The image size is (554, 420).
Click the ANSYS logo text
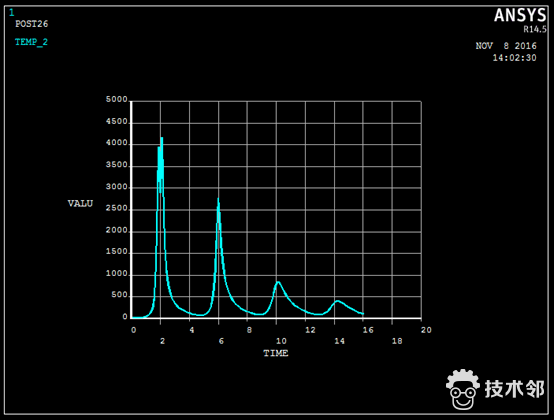click(520, 16)
